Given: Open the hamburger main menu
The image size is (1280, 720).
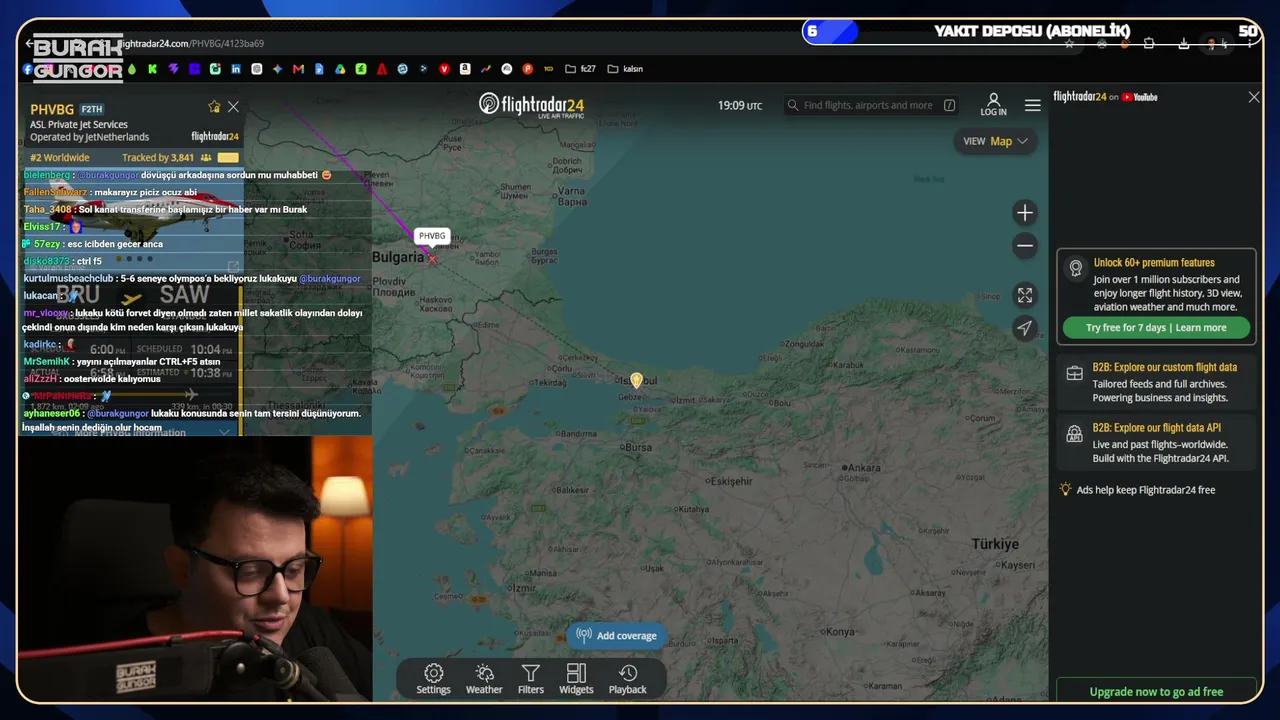Looking at the screenshot, I should tap(1033, 105).
